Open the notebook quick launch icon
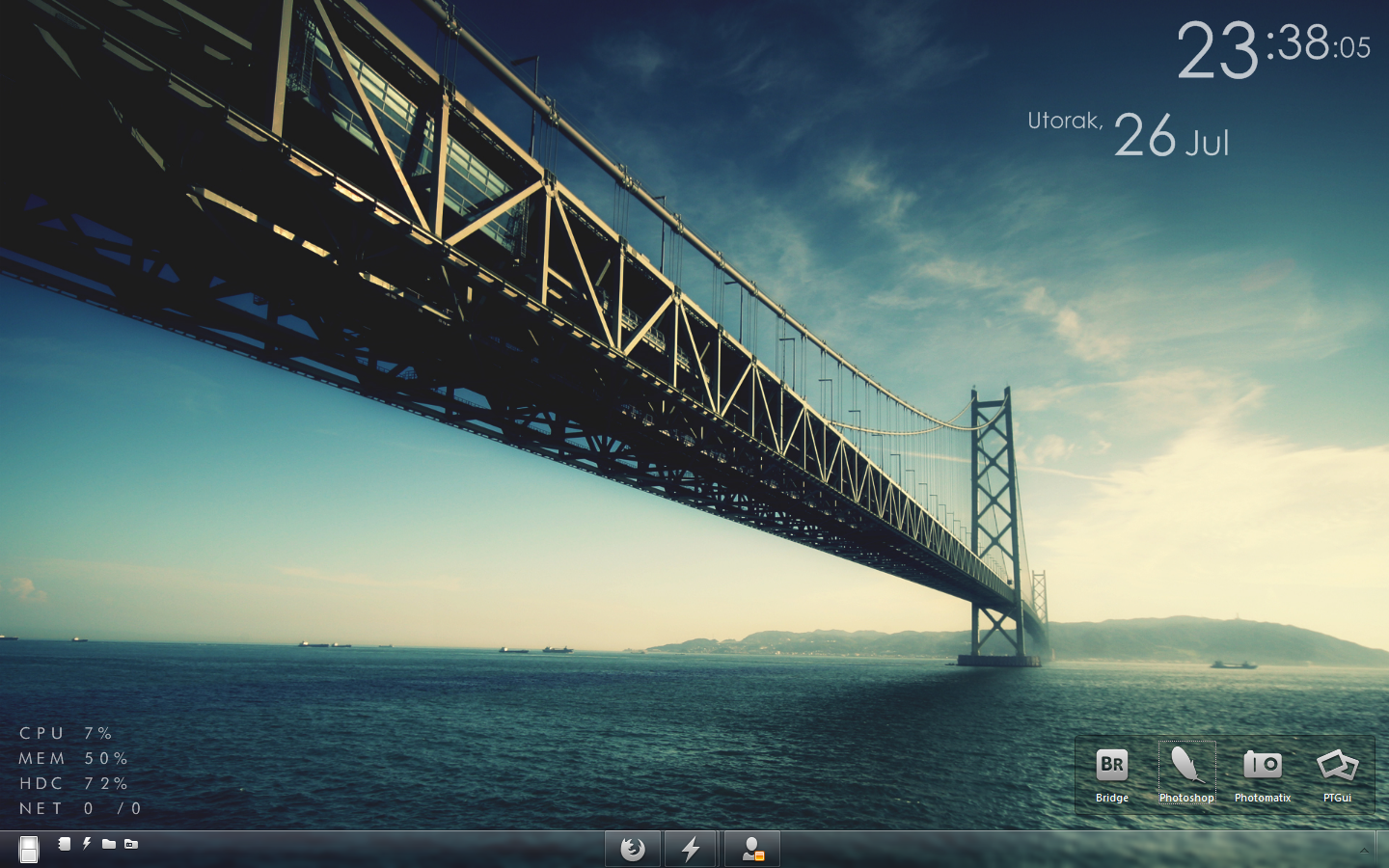 (x=65, y=844)
